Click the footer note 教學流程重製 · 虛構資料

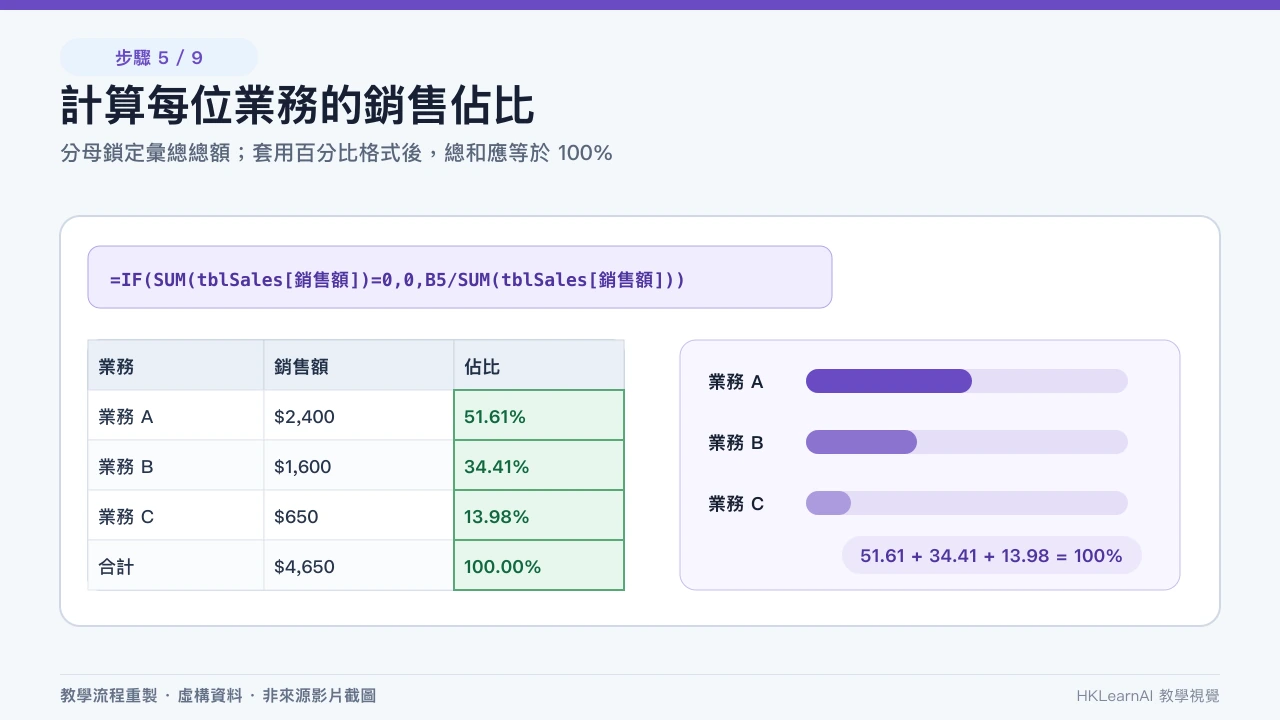(218, 695)
